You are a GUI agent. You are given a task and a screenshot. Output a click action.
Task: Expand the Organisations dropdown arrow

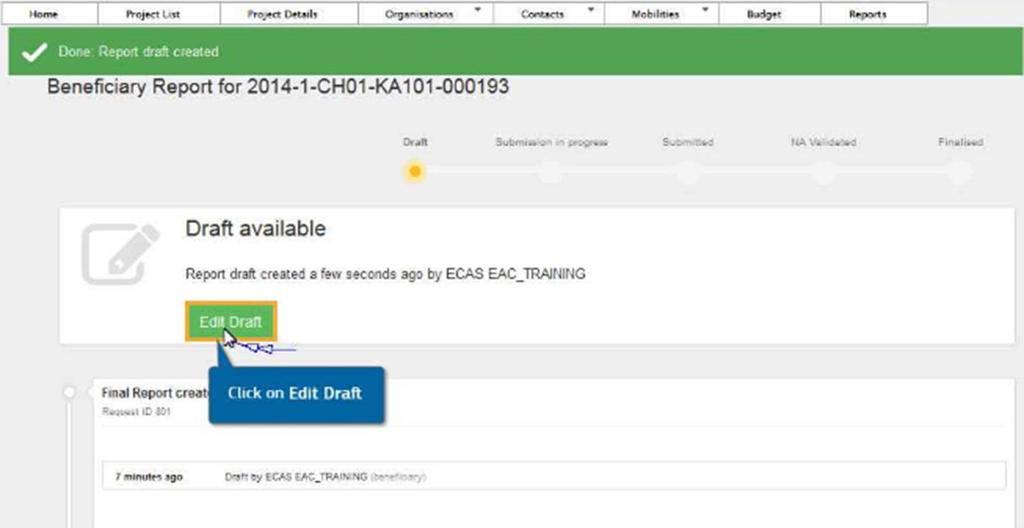[x=477, y=10]
